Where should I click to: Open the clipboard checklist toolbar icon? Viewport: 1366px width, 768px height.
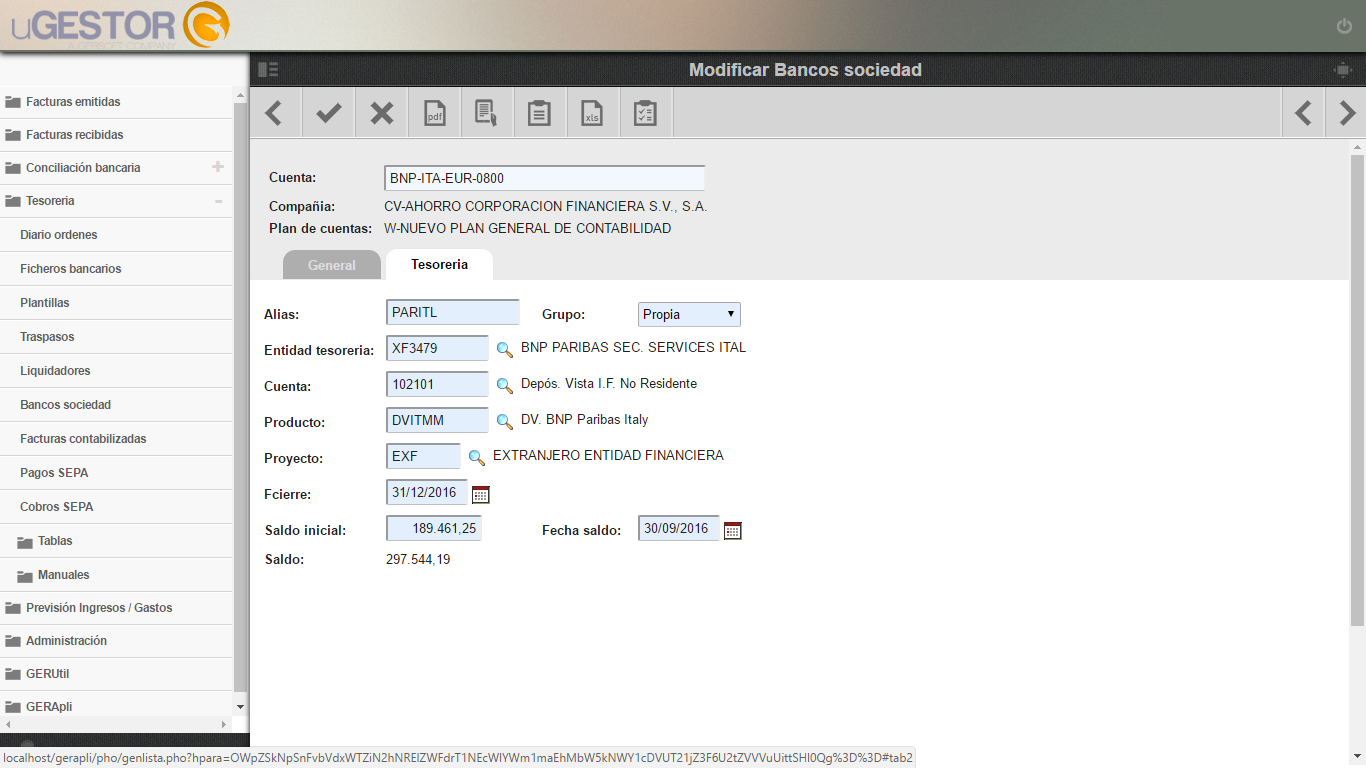(646, 113)
